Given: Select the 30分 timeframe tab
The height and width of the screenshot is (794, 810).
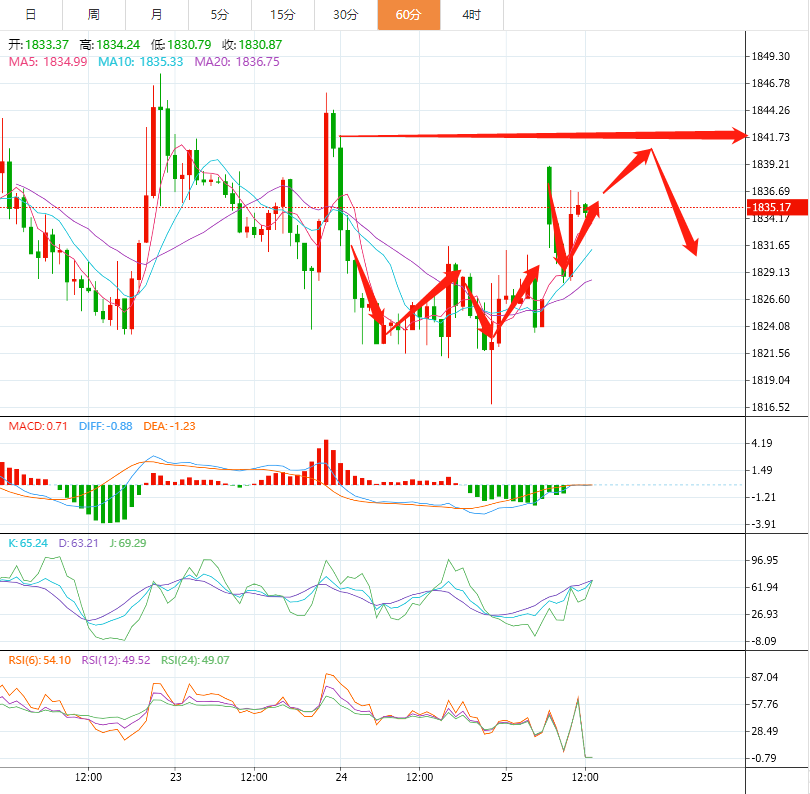Looking at the screenshot, I should click(346, 14).
